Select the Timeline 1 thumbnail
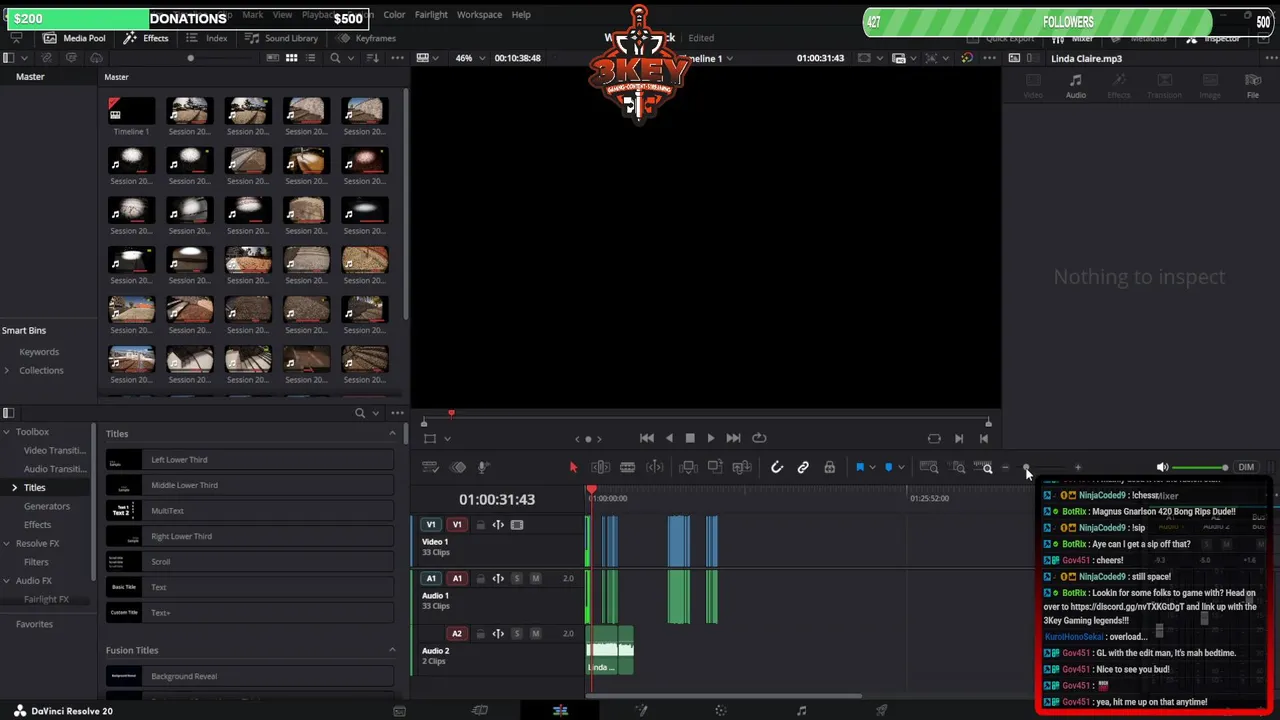1280x720 pixels. [x=131, y=111]
